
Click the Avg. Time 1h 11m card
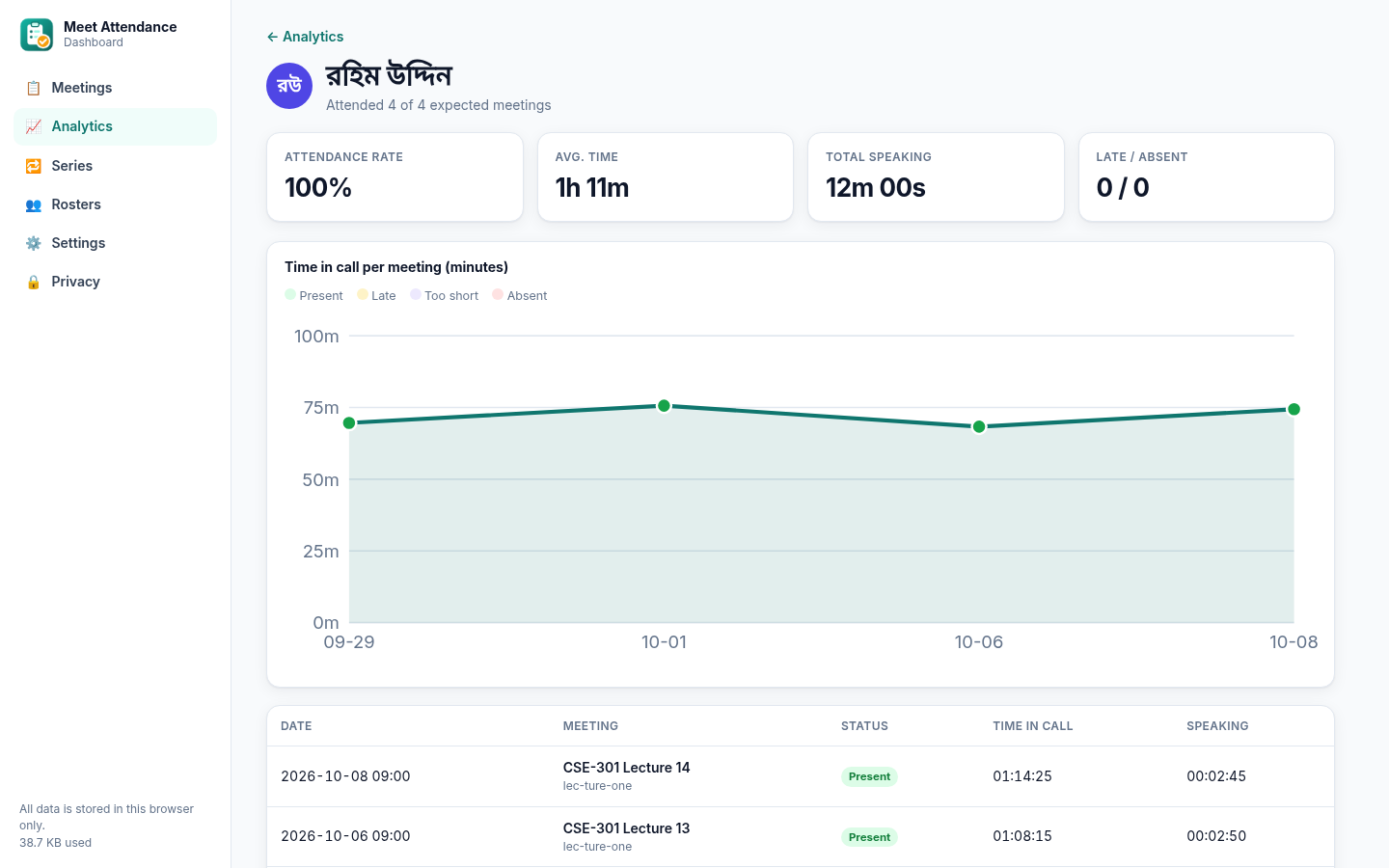point(666,177)
